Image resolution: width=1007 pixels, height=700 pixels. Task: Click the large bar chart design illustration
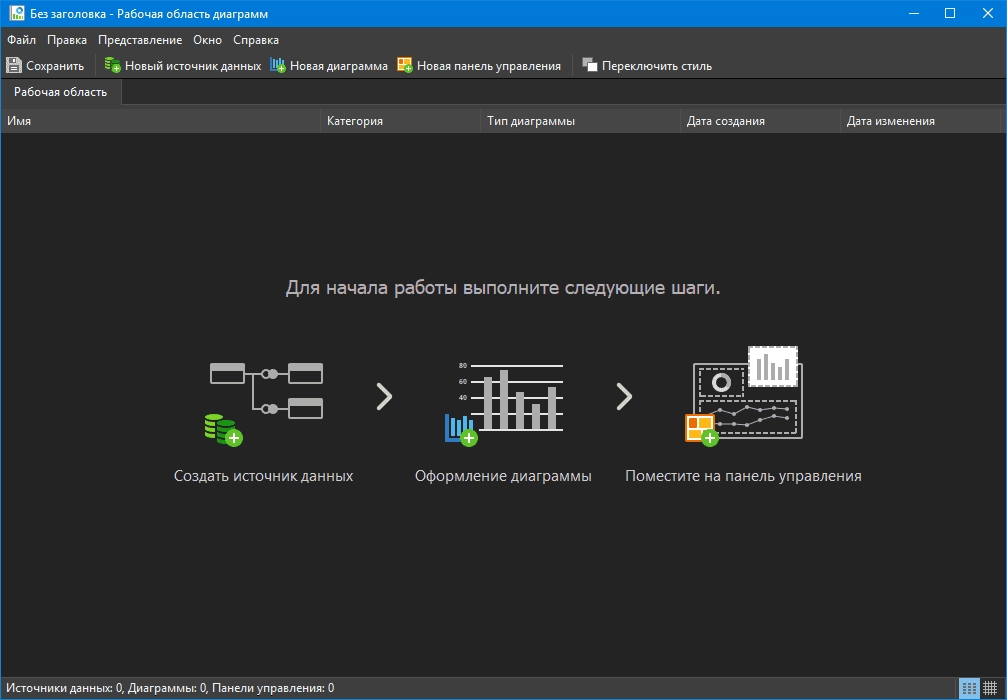click(504, 403)
